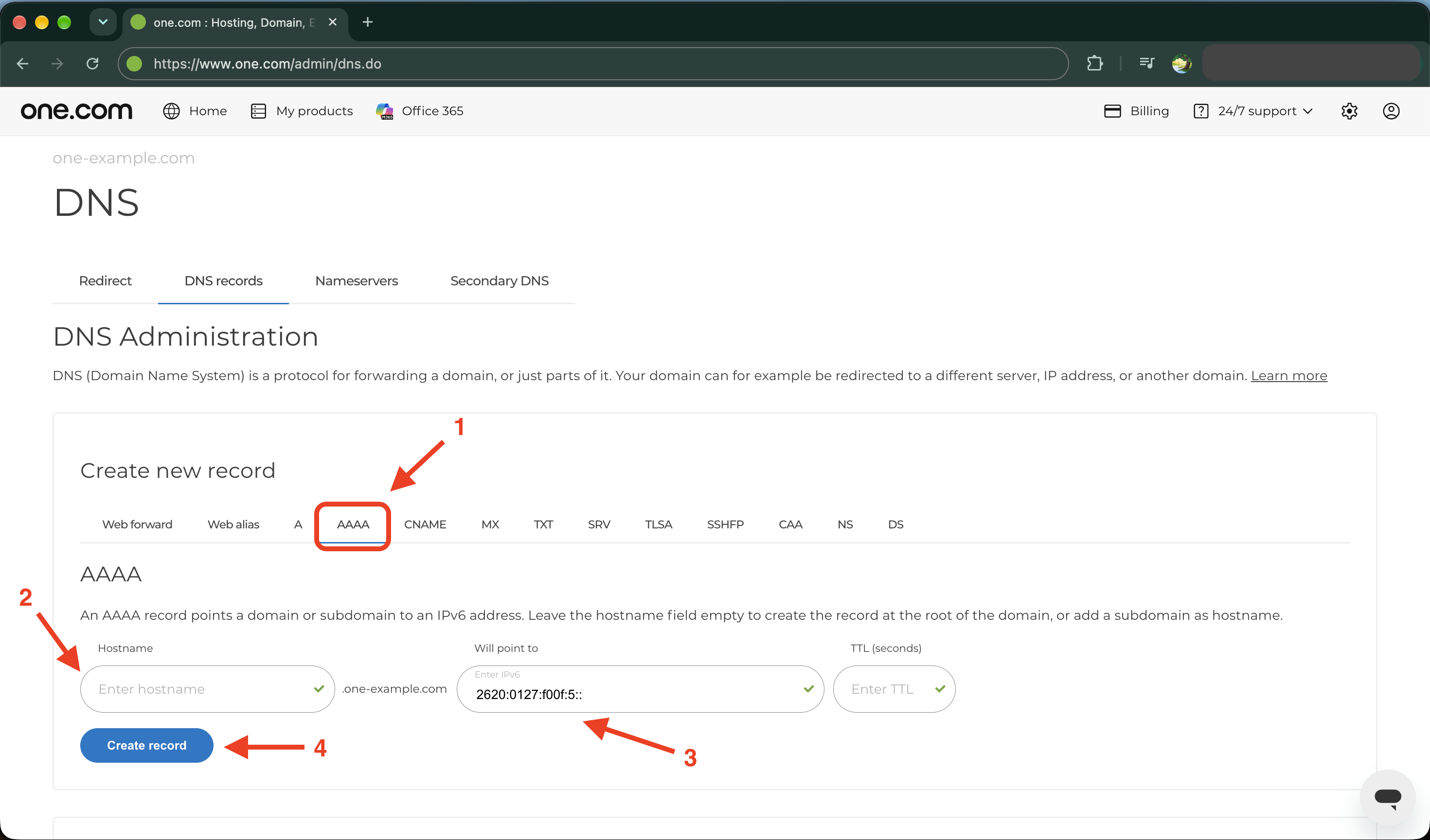Switch to the Nameservers tab
Screen dimensions: 1430x840
click(x=357, y=281)
